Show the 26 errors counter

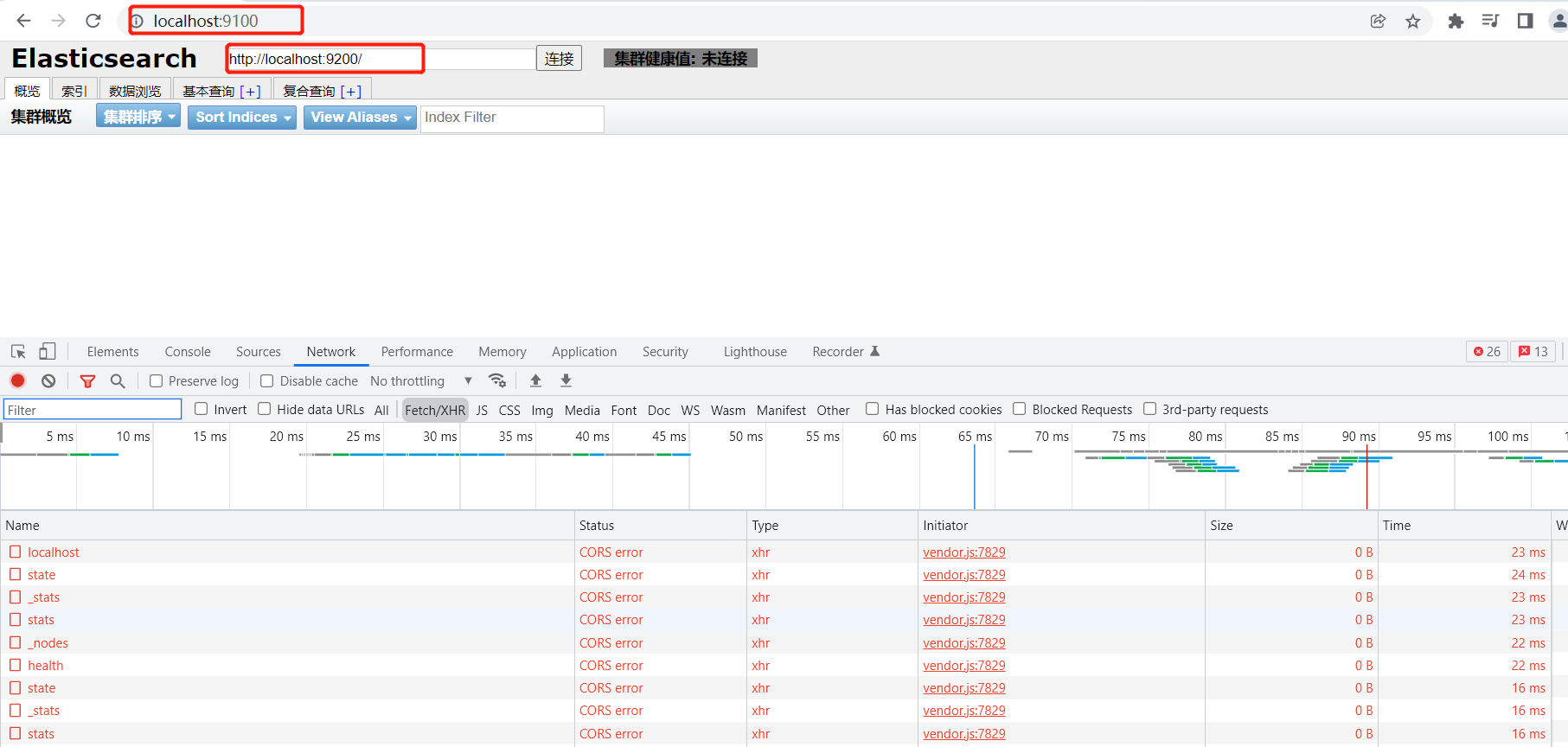(1487, 351)
